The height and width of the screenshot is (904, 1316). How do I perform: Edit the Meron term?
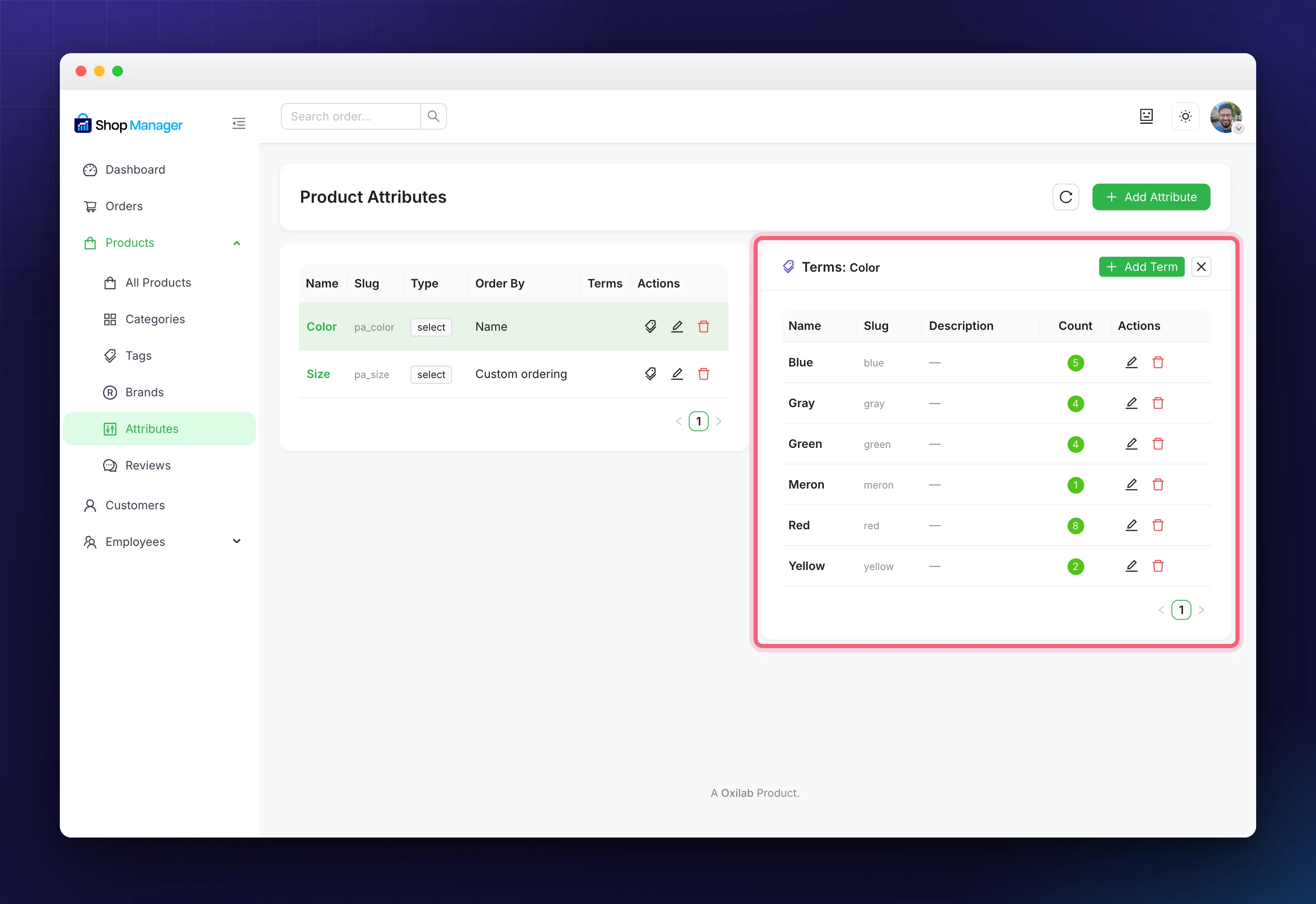click(1132, 485)
